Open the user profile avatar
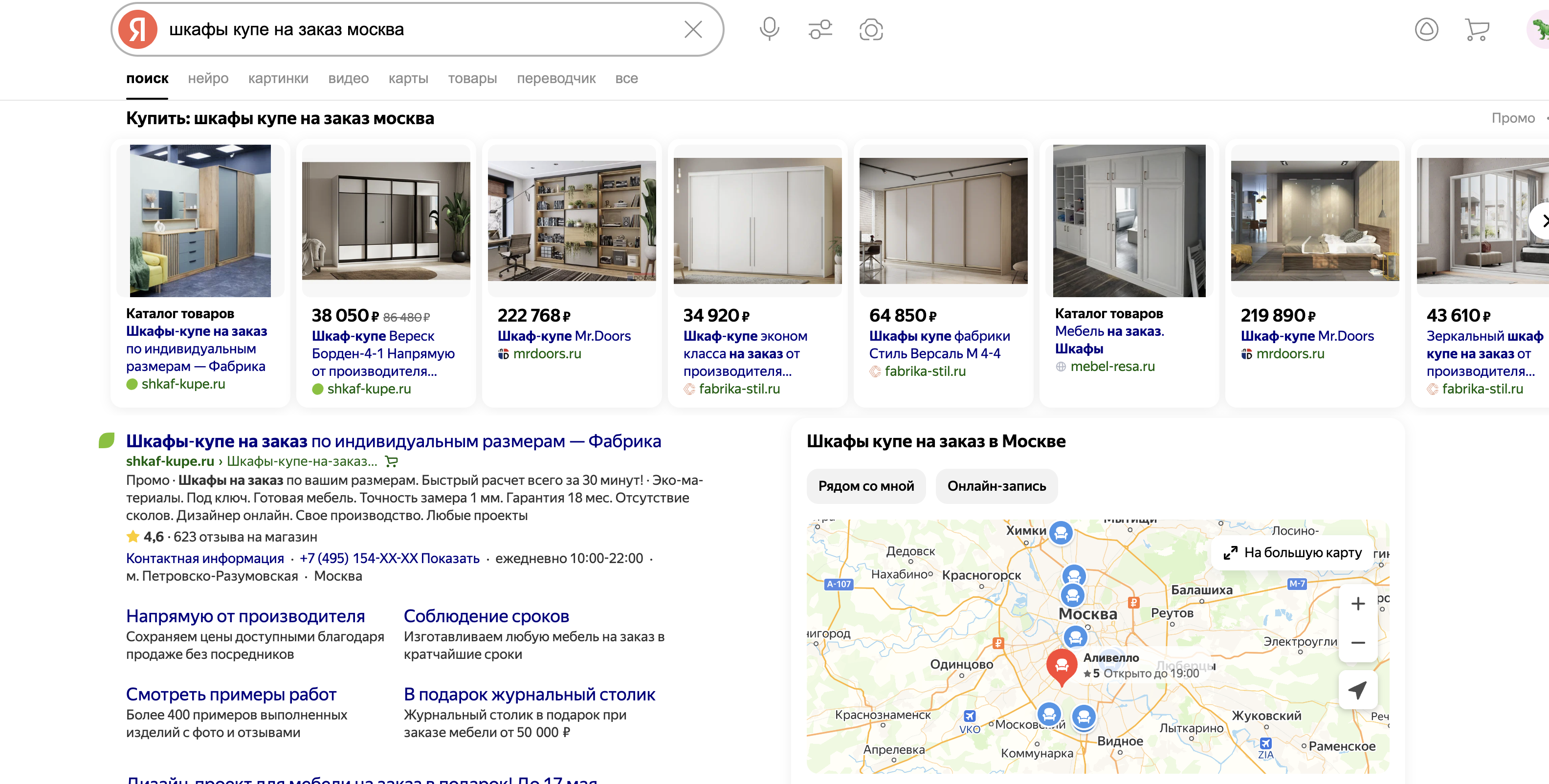1549x784 pixels. point(1538,29)
